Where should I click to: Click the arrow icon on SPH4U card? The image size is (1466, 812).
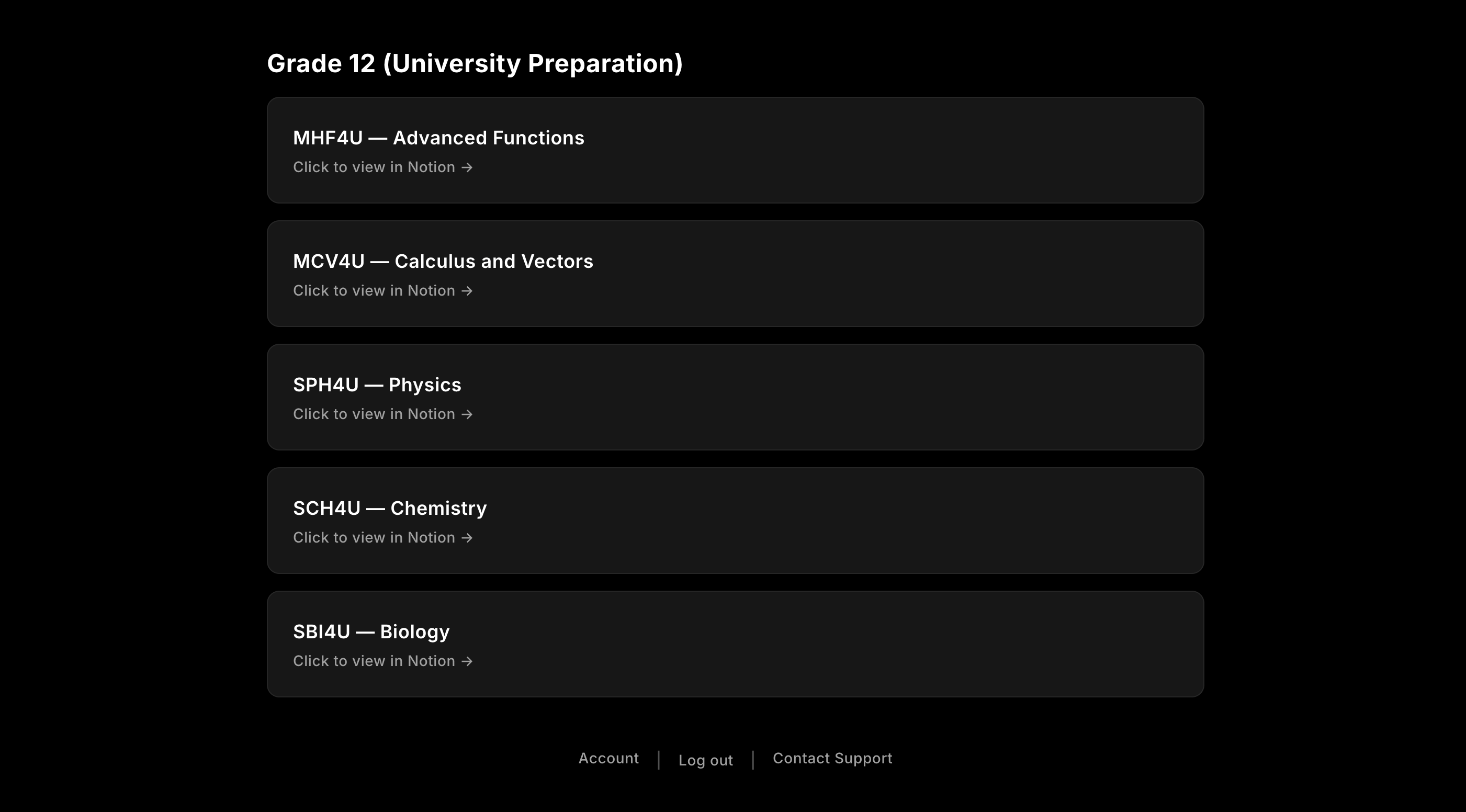pos(467,414)
